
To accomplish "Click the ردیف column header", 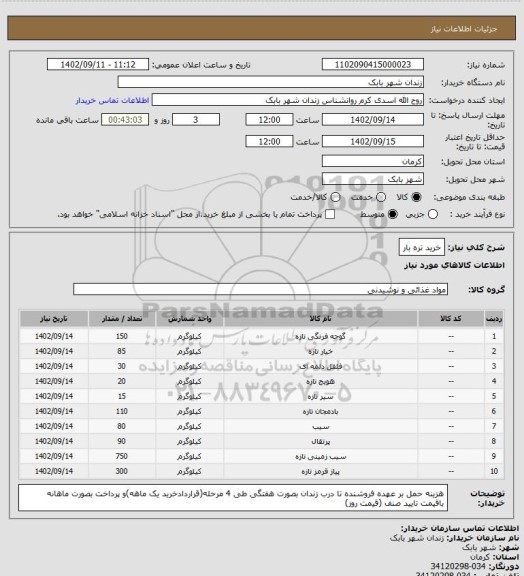I will click(x=494, y=319).
